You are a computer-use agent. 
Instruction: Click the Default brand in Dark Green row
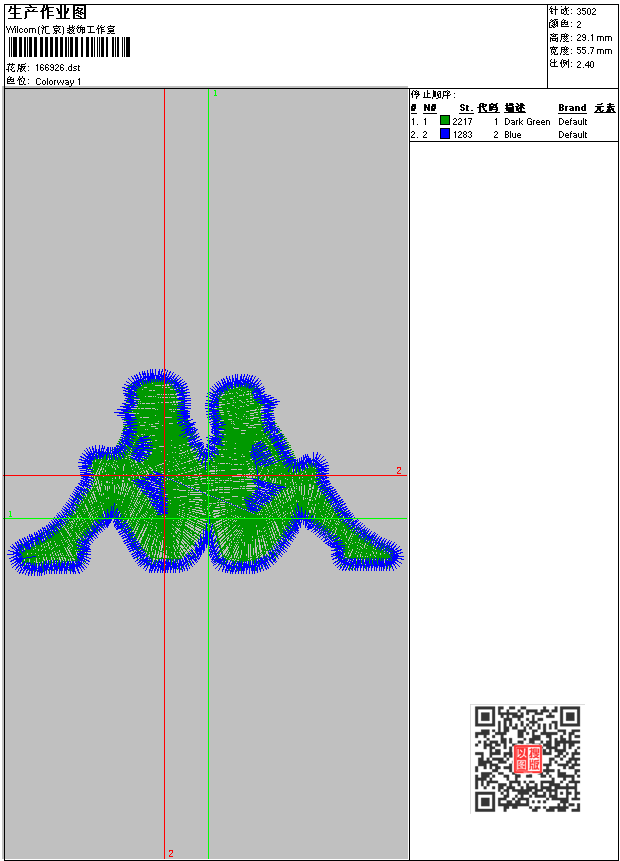[573, 121]
